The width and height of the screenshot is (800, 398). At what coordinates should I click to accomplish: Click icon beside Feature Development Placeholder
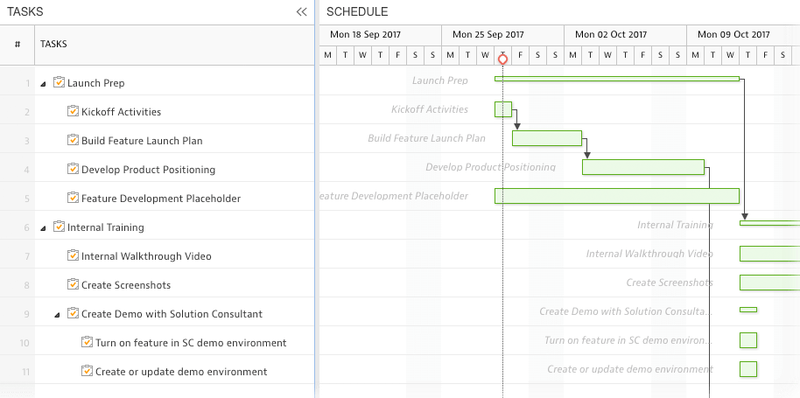point(73,197)
